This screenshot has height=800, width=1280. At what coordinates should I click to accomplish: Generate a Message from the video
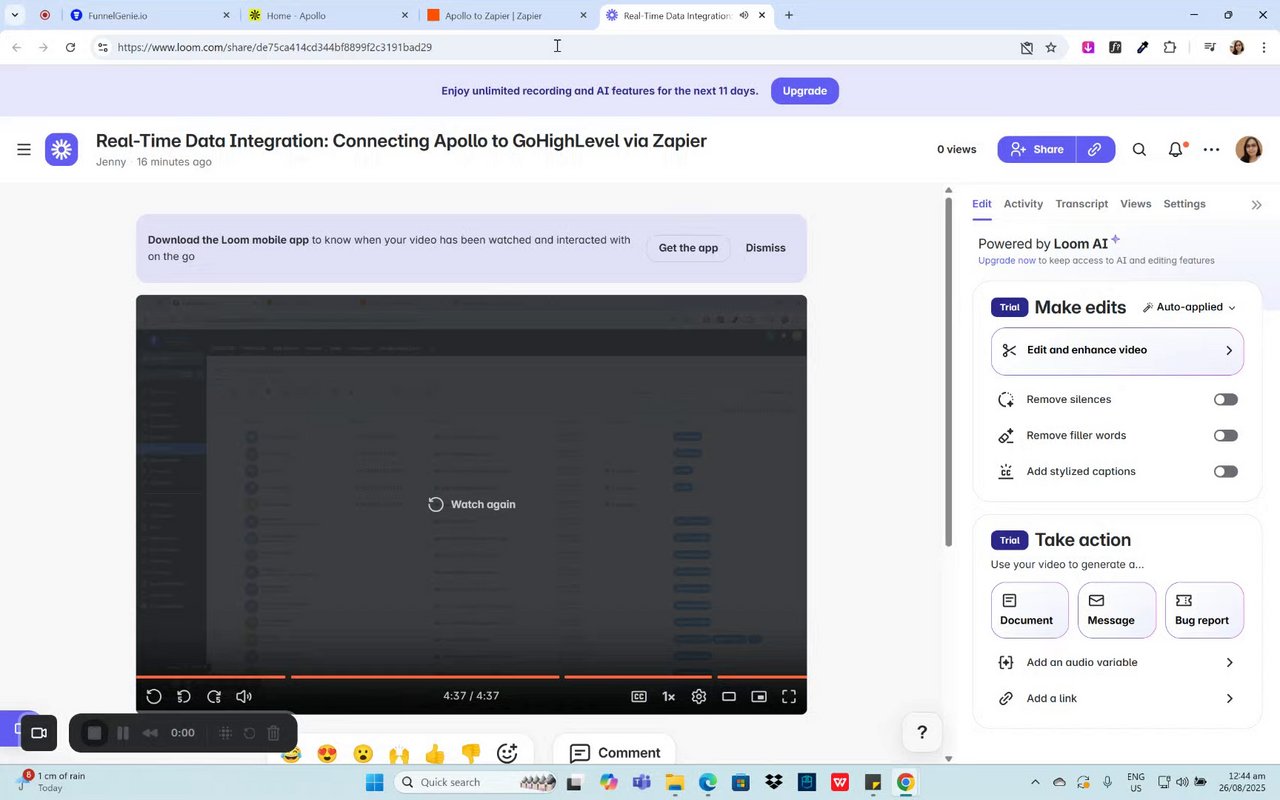[1117, 610]
